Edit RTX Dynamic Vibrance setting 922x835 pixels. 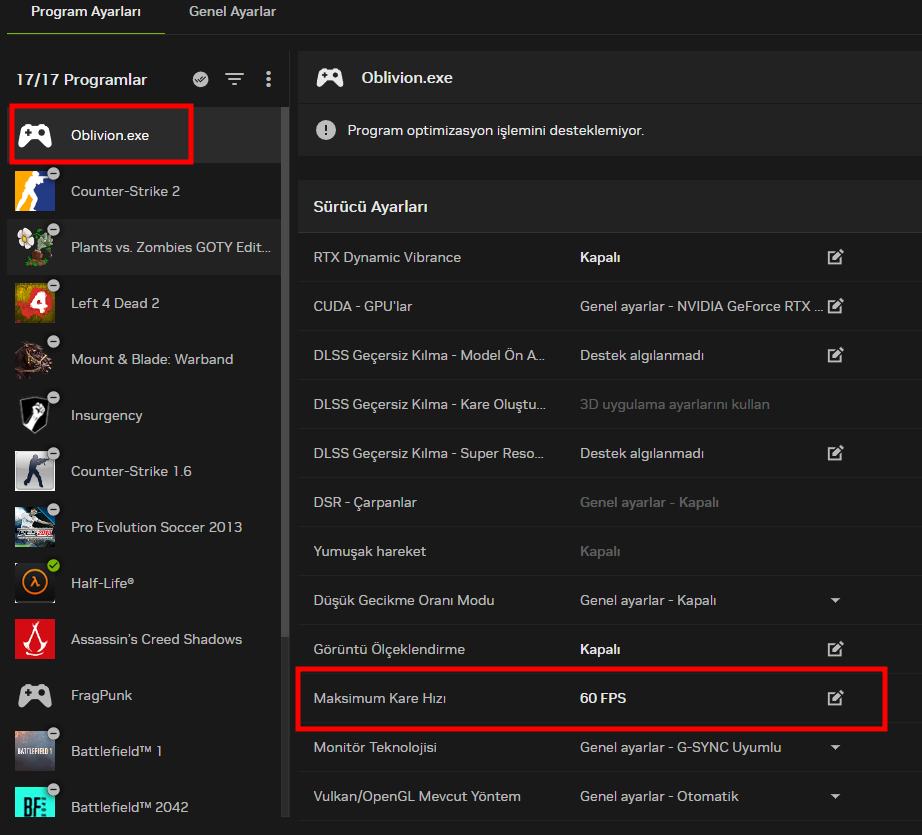coord(835,257)
